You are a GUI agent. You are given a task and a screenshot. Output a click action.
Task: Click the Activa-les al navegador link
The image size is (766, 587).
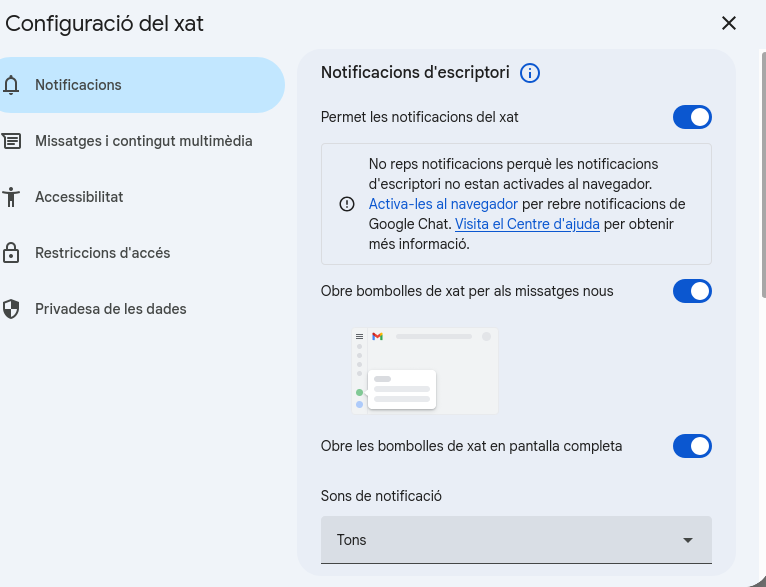[443, 204]
